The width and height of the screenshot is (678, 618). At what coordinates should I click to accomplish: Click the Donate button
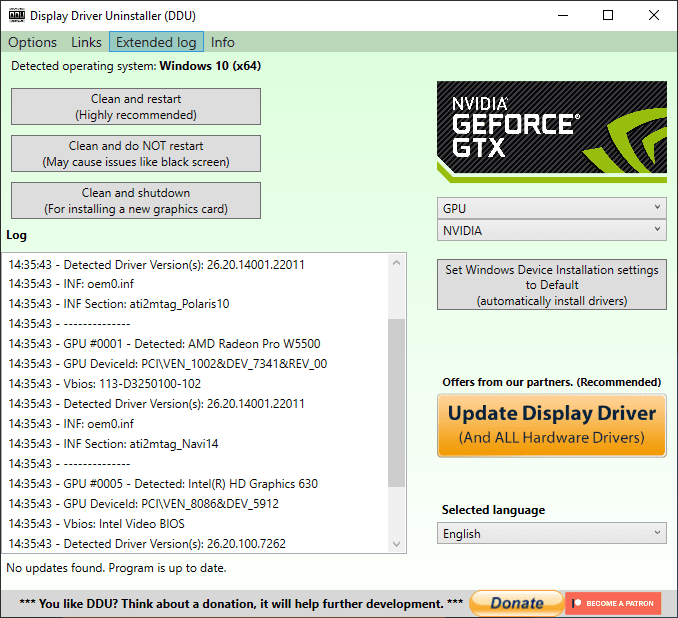517,603
